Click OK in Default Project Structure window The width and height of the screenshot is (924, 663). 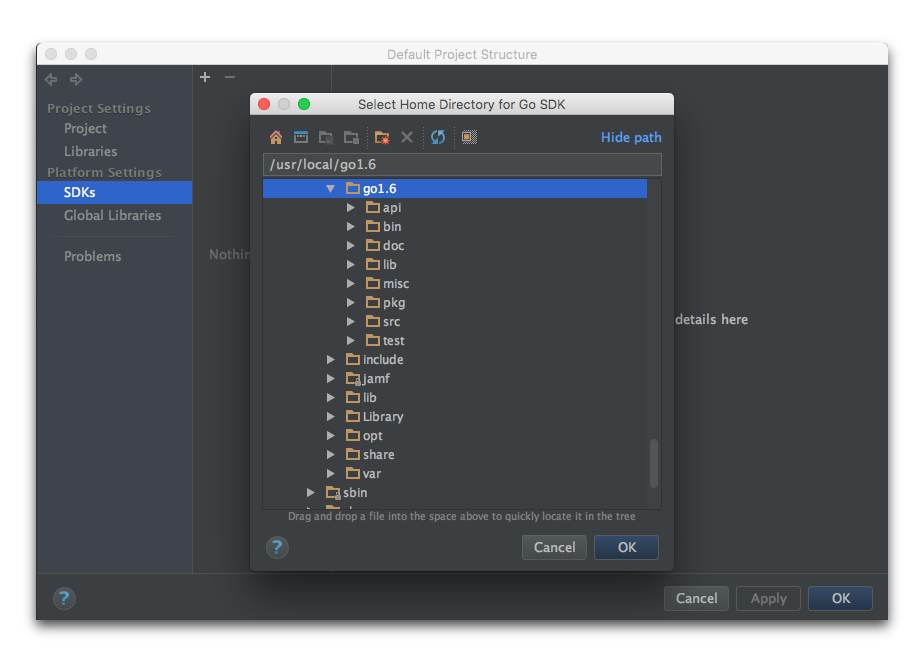click(840, 598)
